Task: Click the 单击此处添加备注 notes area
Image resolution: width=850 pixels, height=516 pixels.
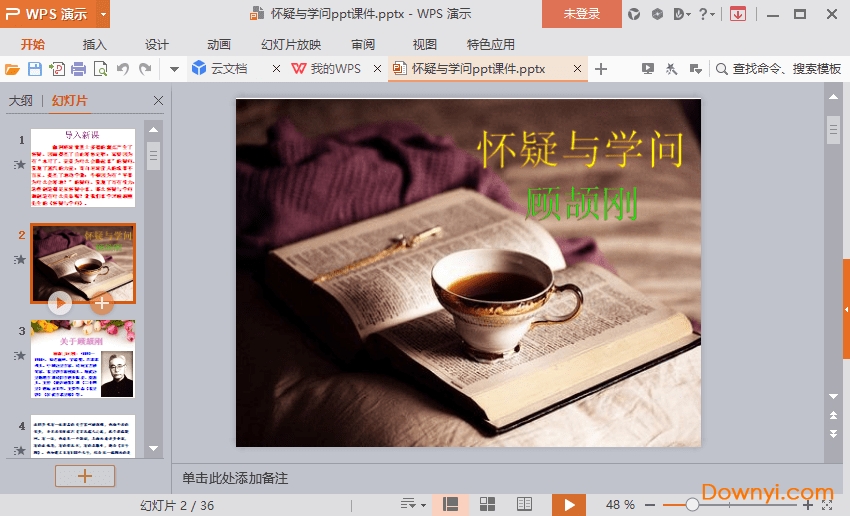Action: click(235, 478)
